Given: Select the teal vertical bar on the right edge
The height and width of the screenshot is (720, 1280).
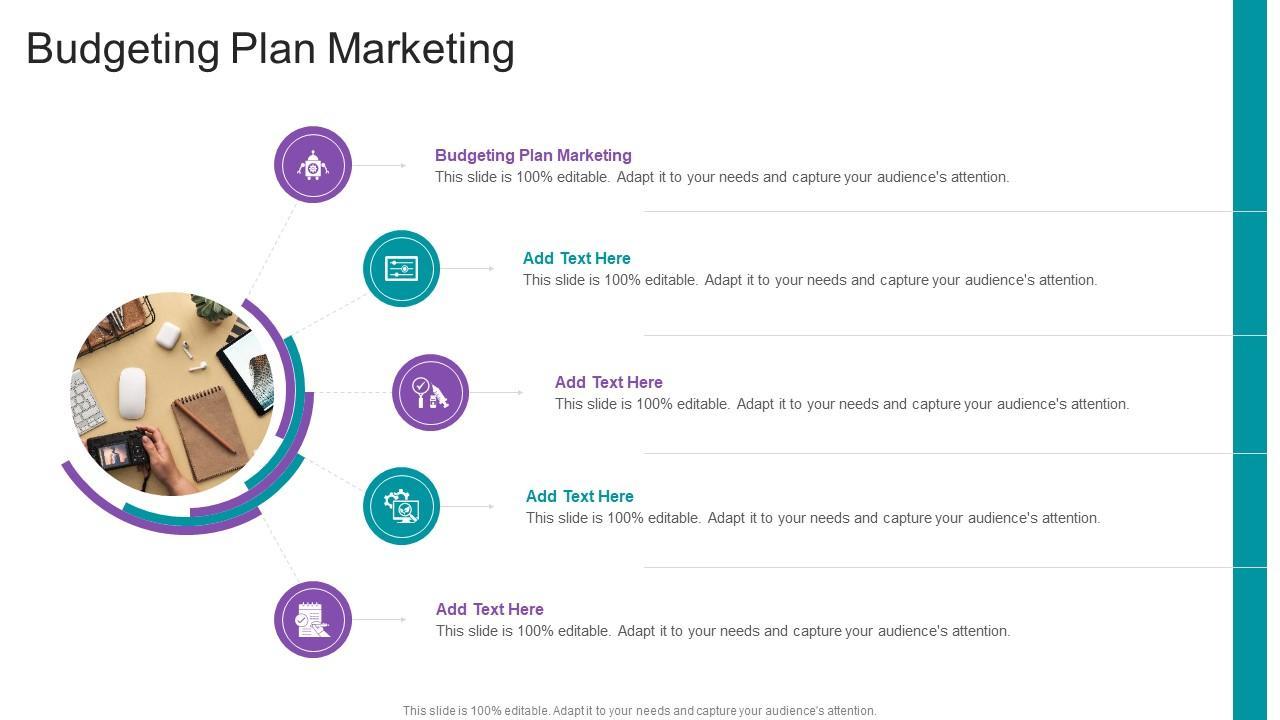Looking at the screenshot, I should (1249, 360).
